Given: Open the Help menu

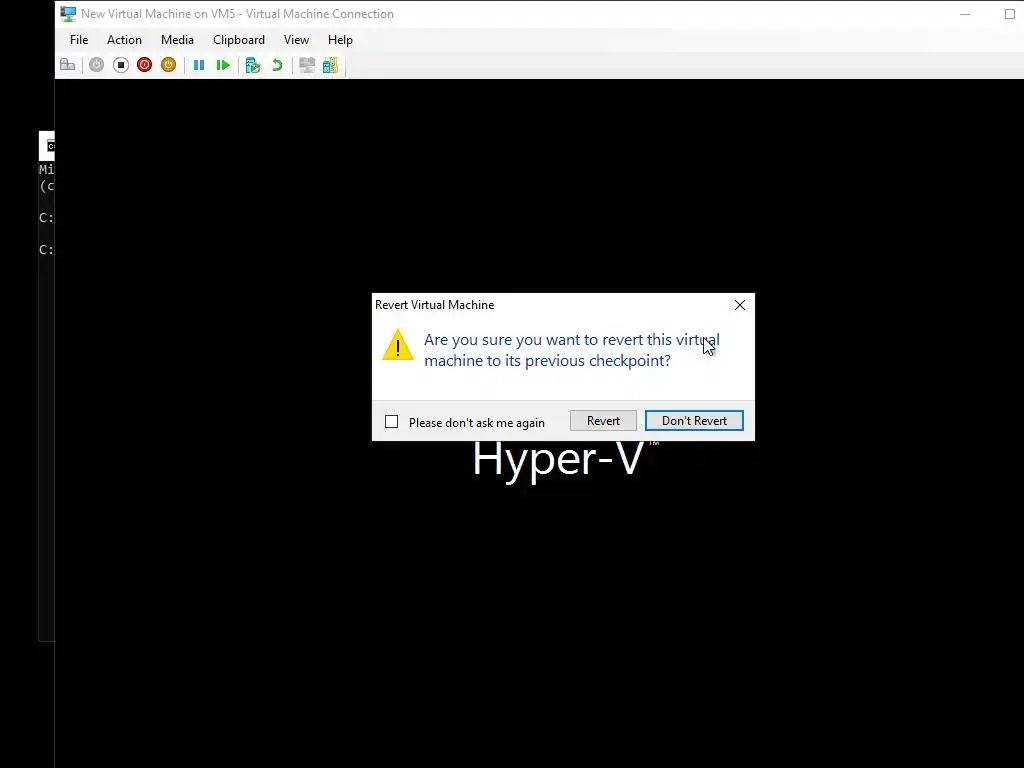Looking at the screenshot, I should (x=340, y=40).
